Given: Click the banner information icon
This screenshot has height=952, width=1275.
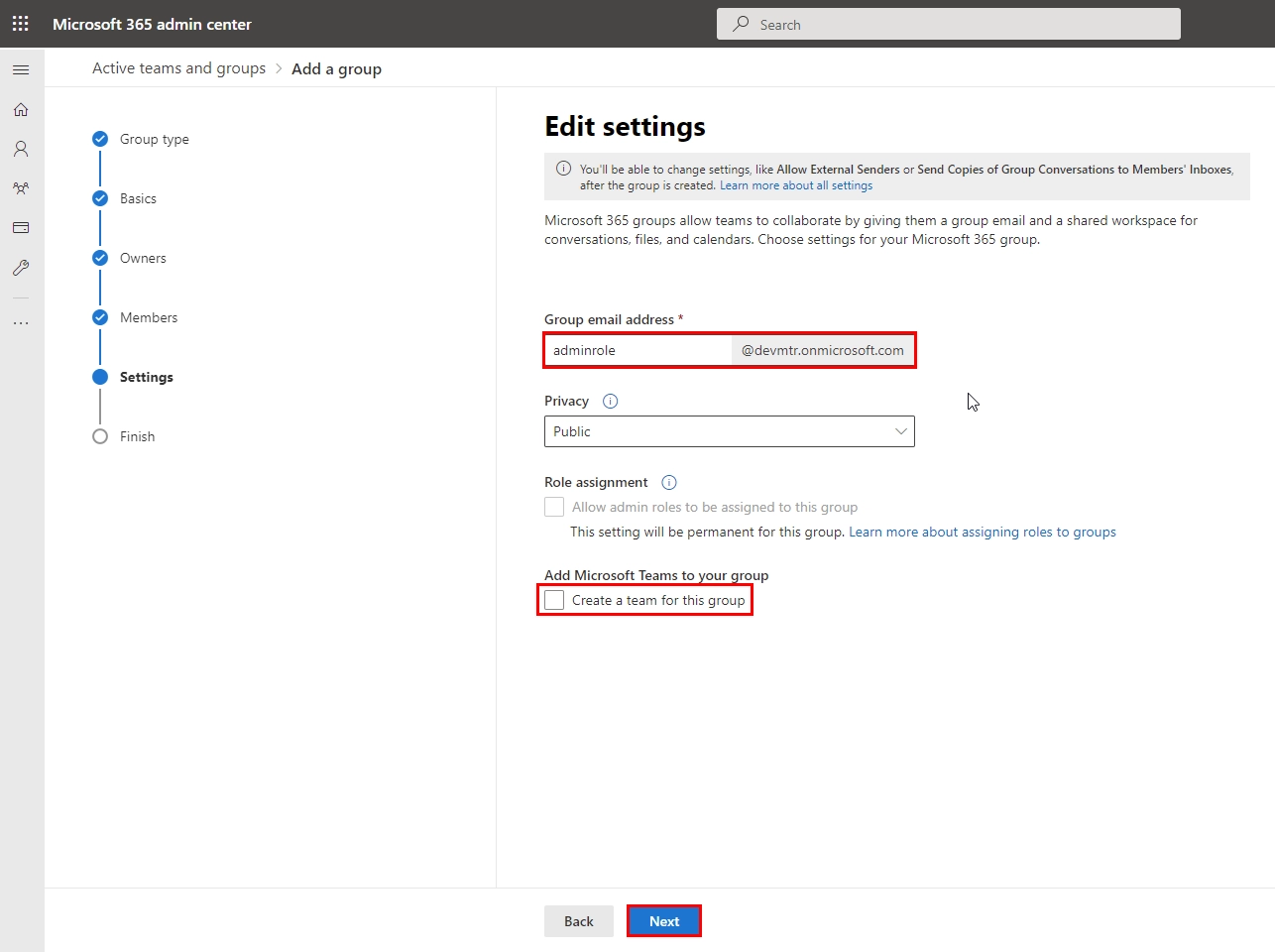Looking at the screenshot, I should pos(563,169).
